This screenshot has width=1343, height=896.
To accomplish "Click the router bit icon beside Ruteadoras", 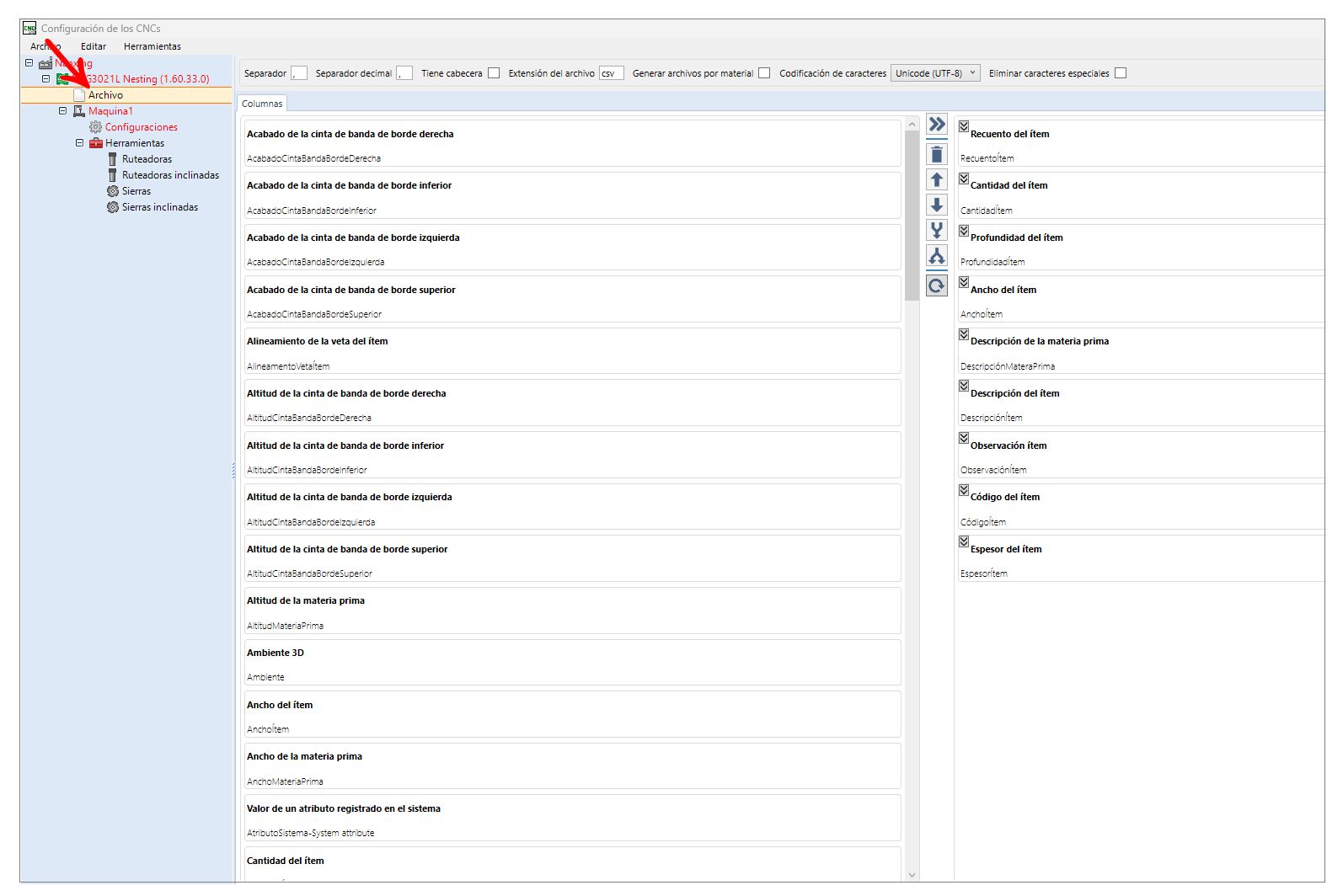I will click(113, 159).
